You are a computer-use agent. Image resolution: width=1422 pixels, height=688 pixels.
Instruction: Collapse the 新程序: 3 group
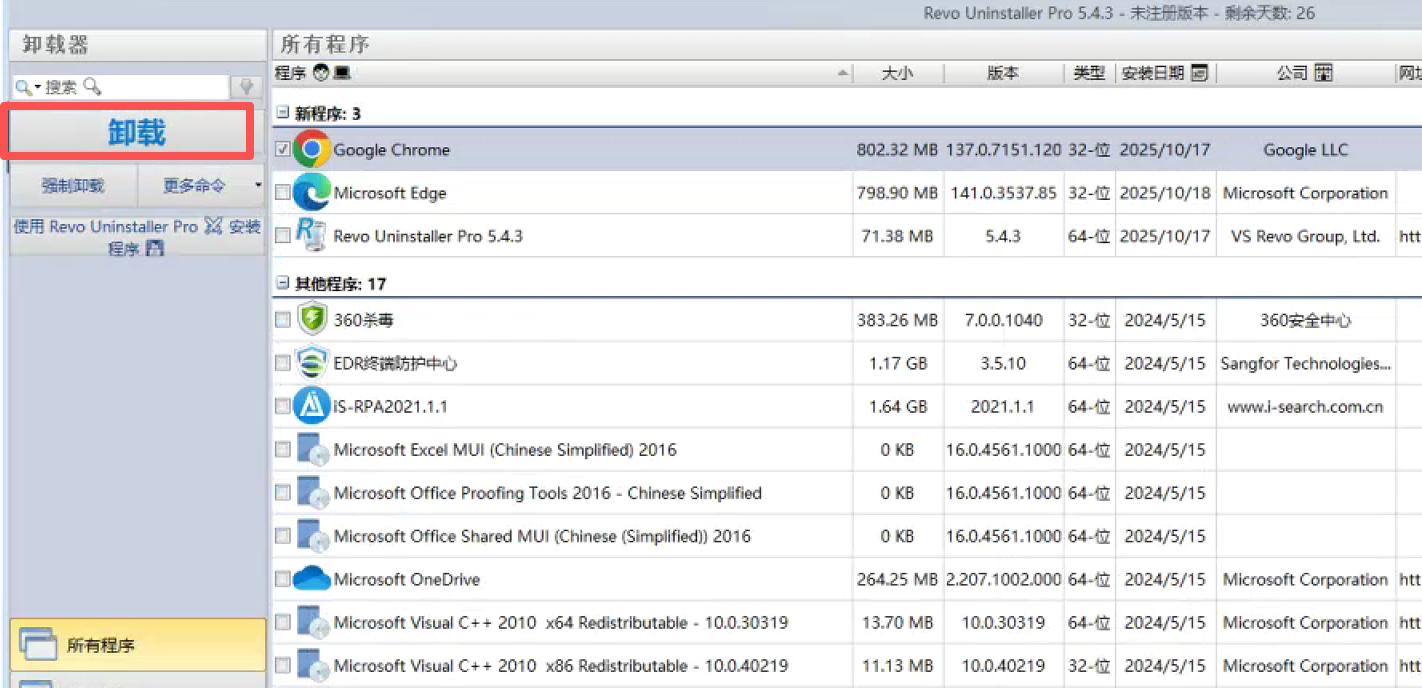283,113
